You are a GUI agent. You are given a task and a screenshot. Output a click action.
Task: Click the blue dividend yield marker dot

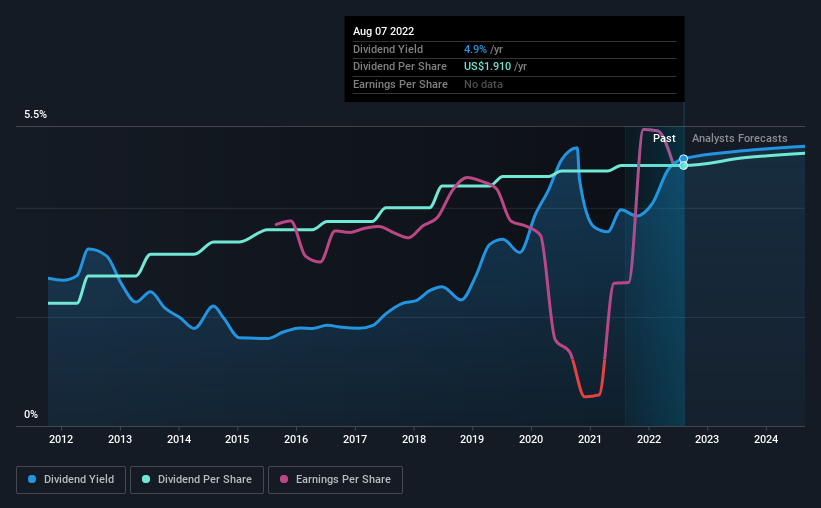[x=683, y=159]
